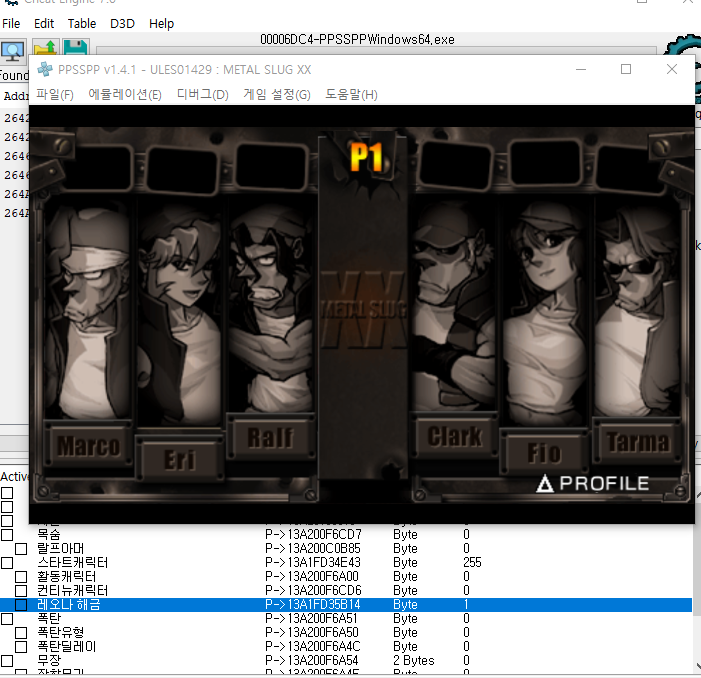
Task: Click address P->13A200F6A50 of 폭탄유형
Action: click(x=312, y=633)
